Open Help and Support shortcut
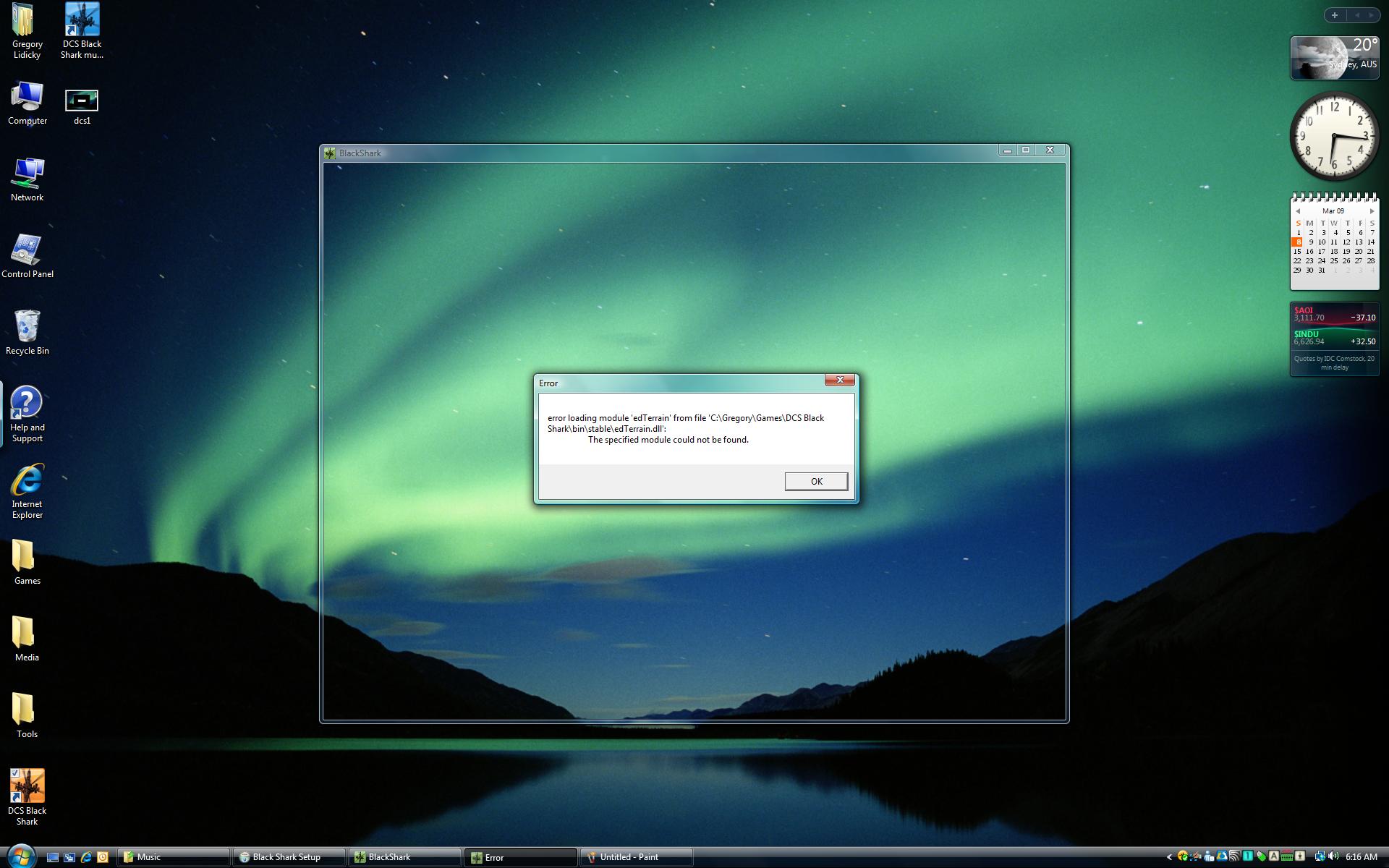The image size is (1389, 868). tap(27, 414)
